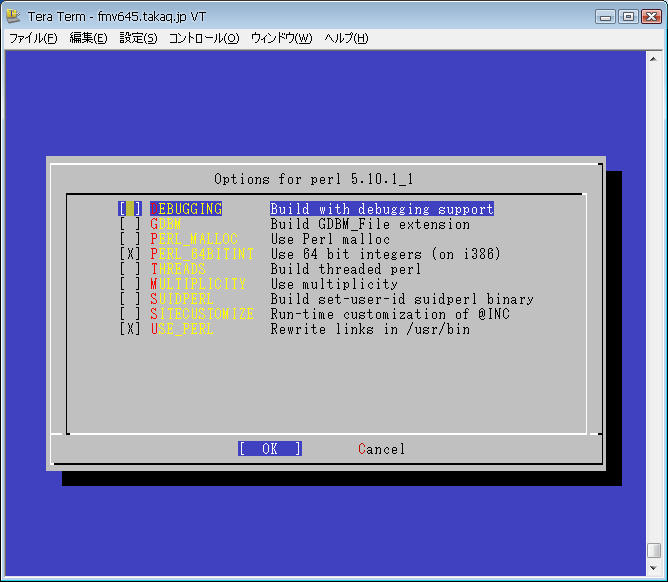
Task: Open the ウィンドウ(W) menu
Action: [282, 38]
